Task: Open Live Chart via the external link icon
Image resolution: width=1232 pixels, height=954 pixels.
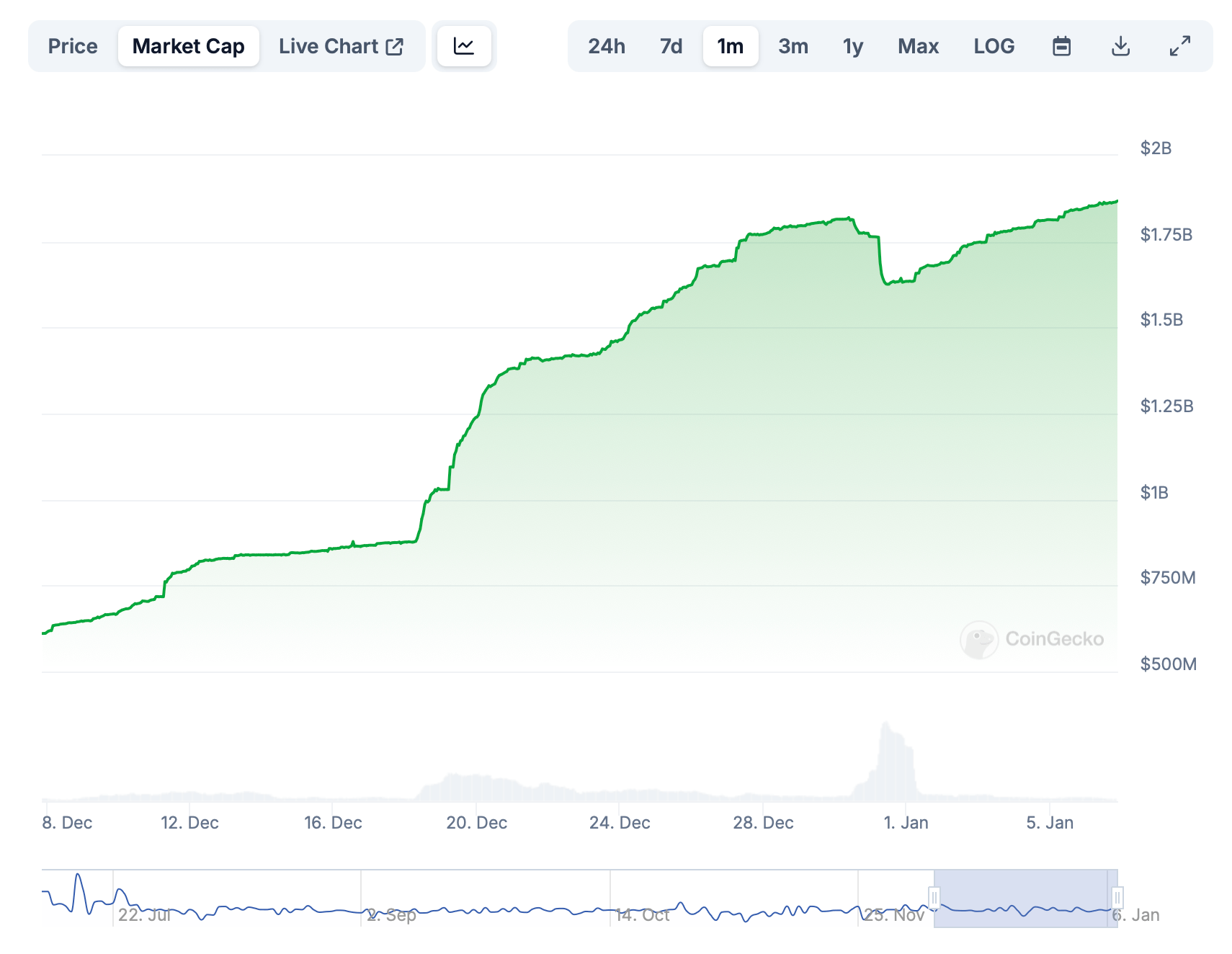Action: click(395, 45)
